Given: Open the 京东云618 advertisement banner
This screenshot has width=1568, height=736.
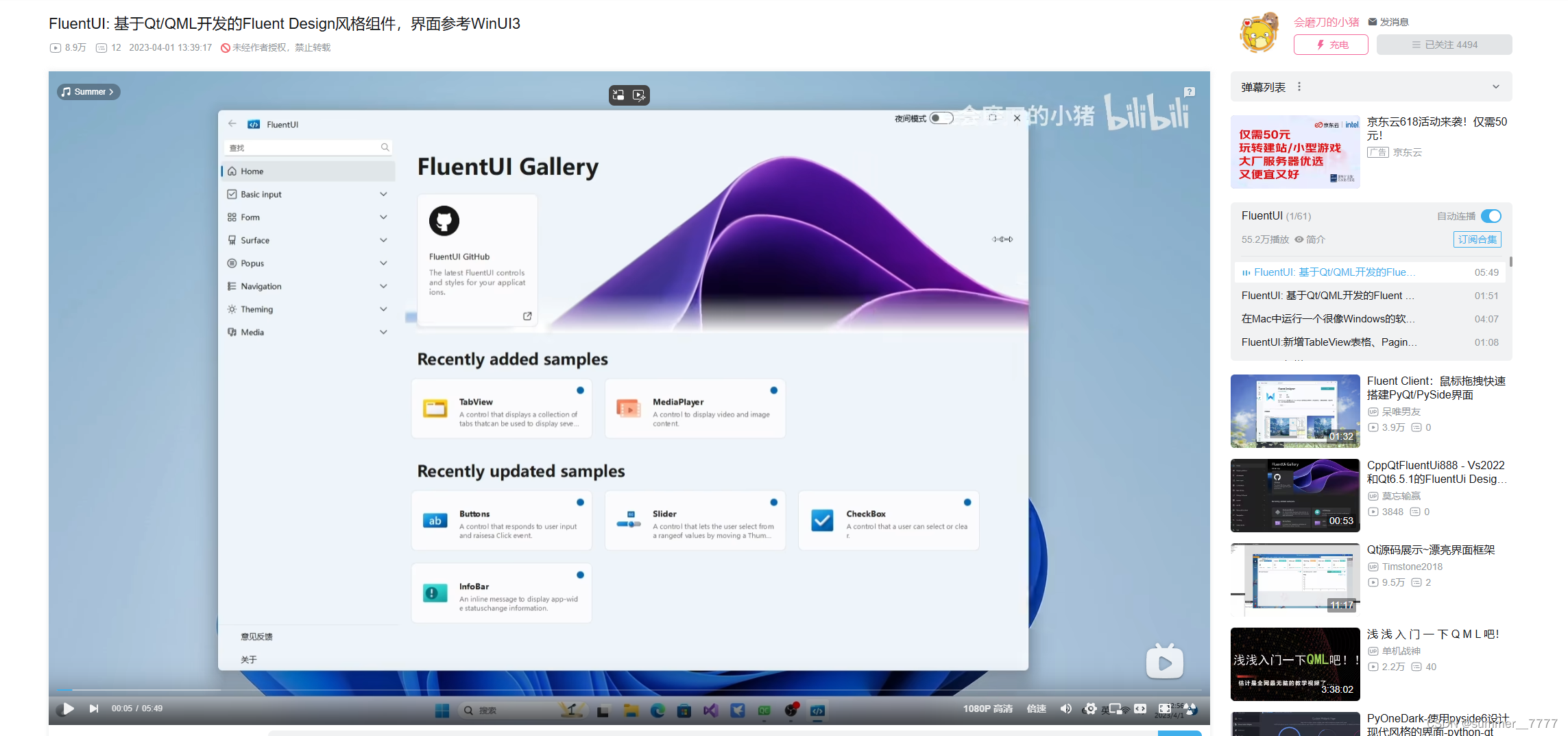Looking at the screenshot, I should coord(1295,152).
